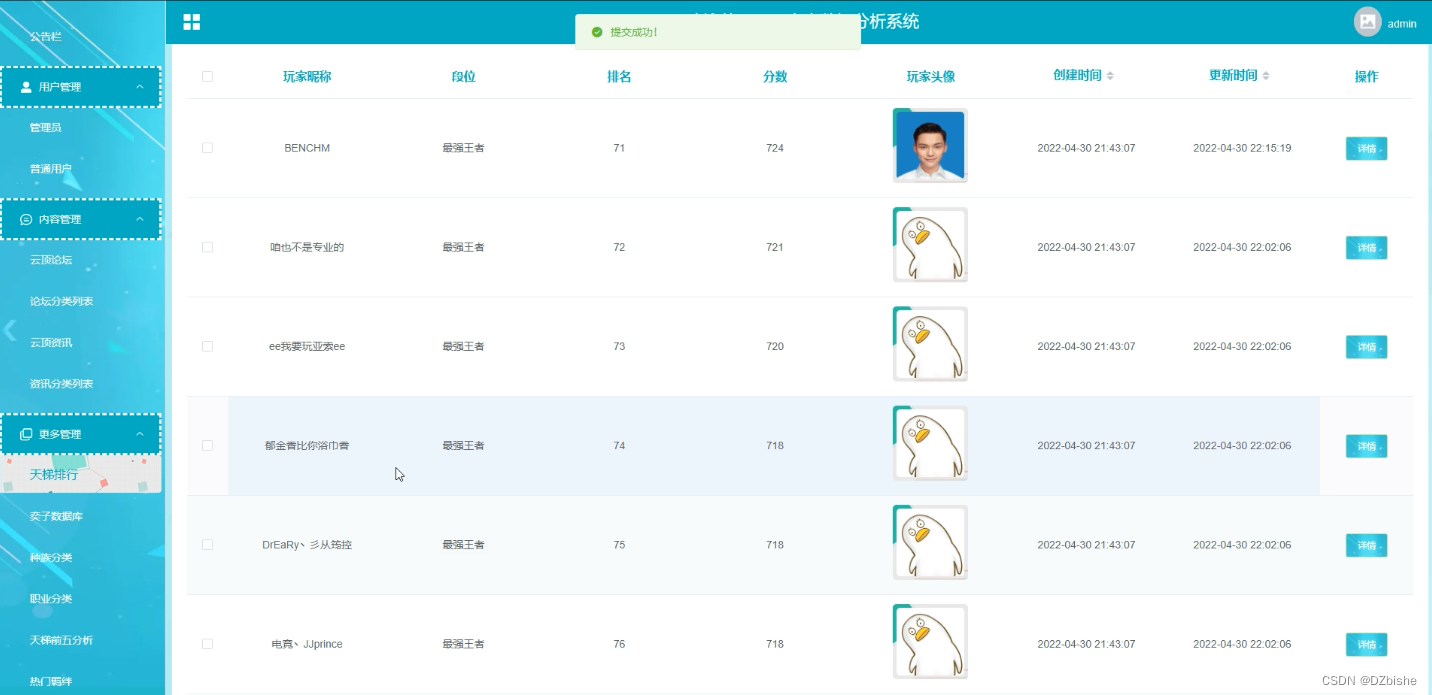Click the 更多管理 copy icon
This screenshot has width=1432, height=695.
26,434
